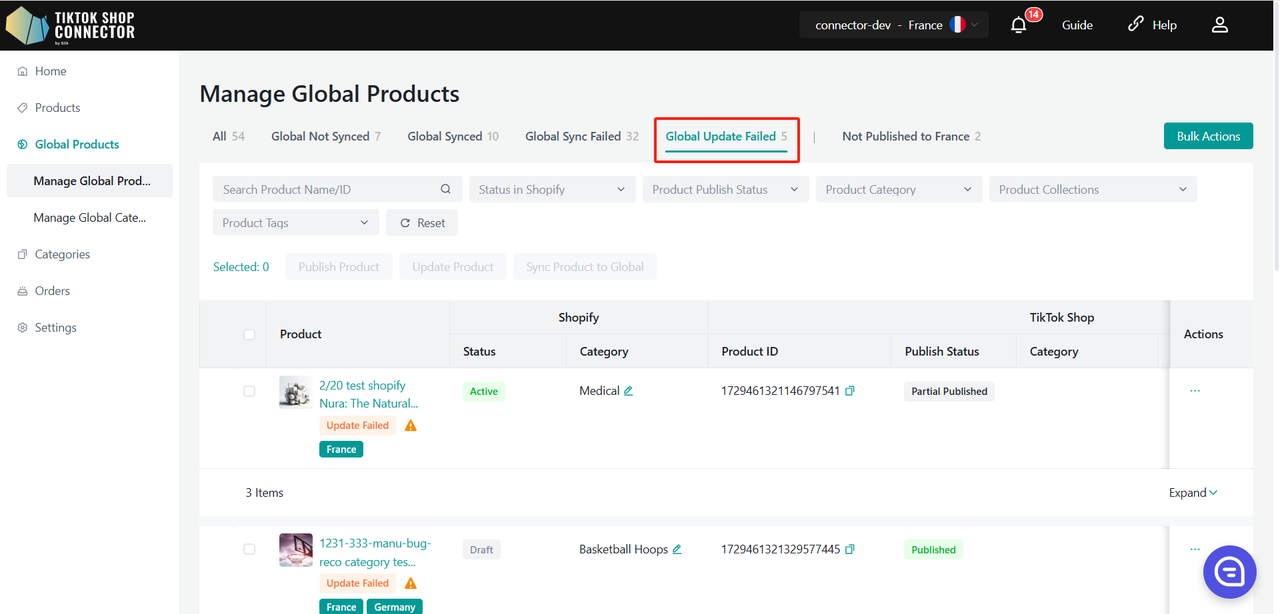1280x614 pixels.
Task: Open actions menu for 2/20 test shopify product
Action: pyautogui.click(x=1195, y=391)
